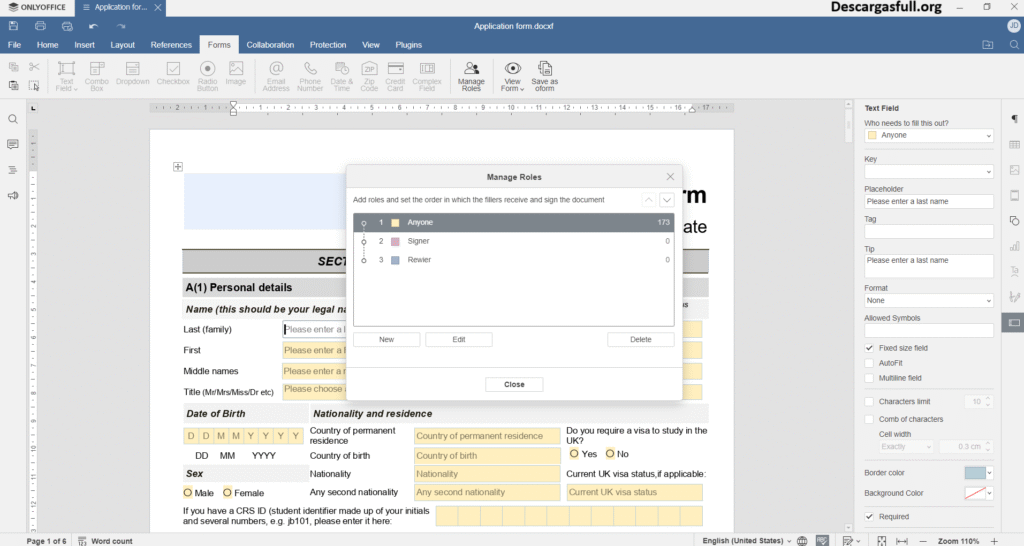Viewport: 1024px width, 546px height.
Task: Insert a Credit Card field
Action: click(x=395, y=75)
